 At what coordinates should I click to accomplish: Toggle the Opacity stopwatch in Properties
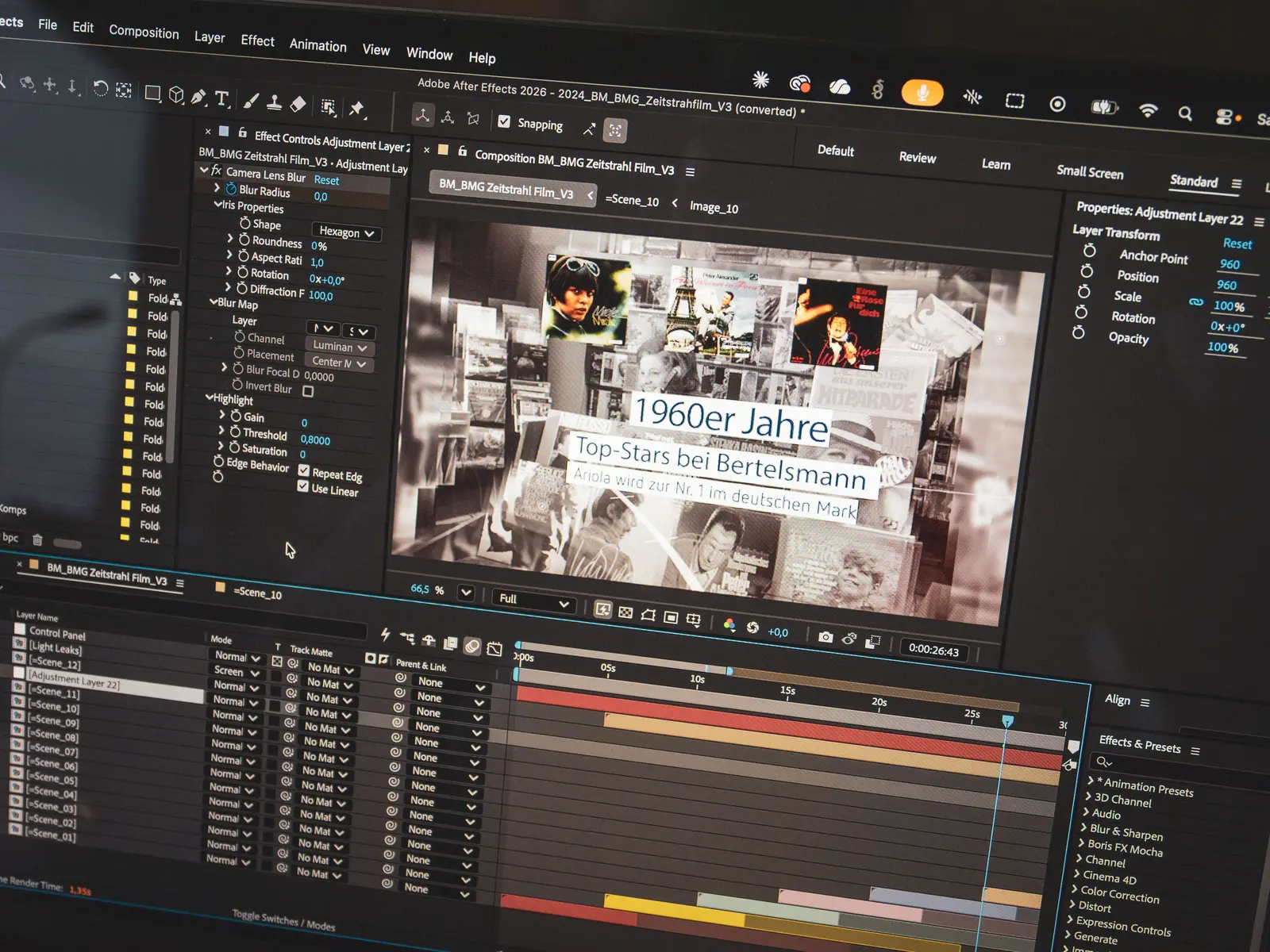coord(1078,332)
